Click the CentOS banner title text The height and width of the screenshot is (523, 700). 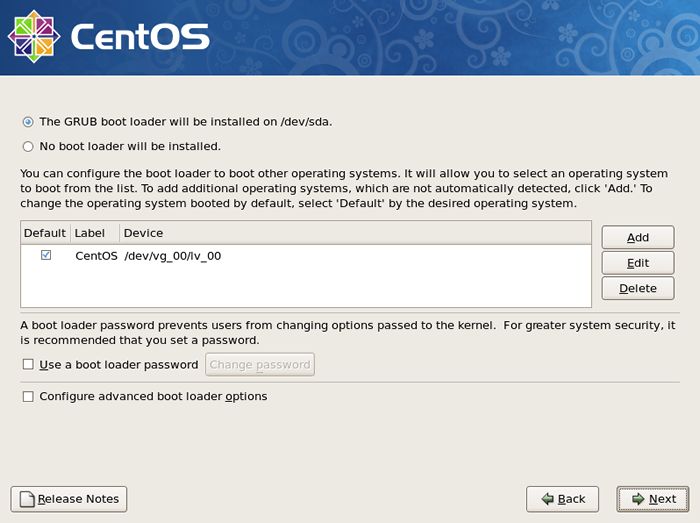pyautogui.click(x=140, y=37)
